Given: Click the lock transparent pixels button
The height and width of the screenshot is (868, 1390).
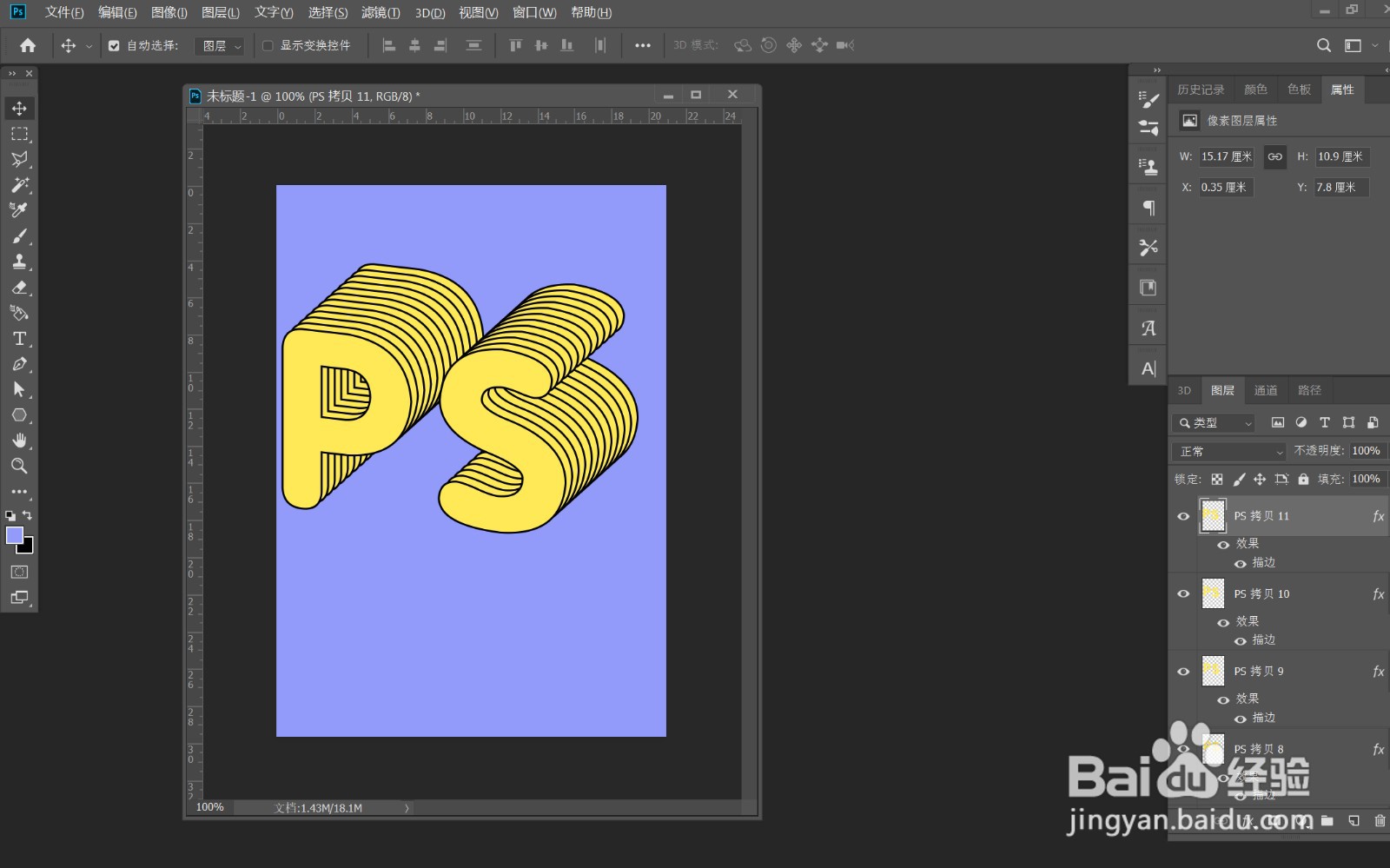Looking at the screenshot, I should [x=1217, y=479].
